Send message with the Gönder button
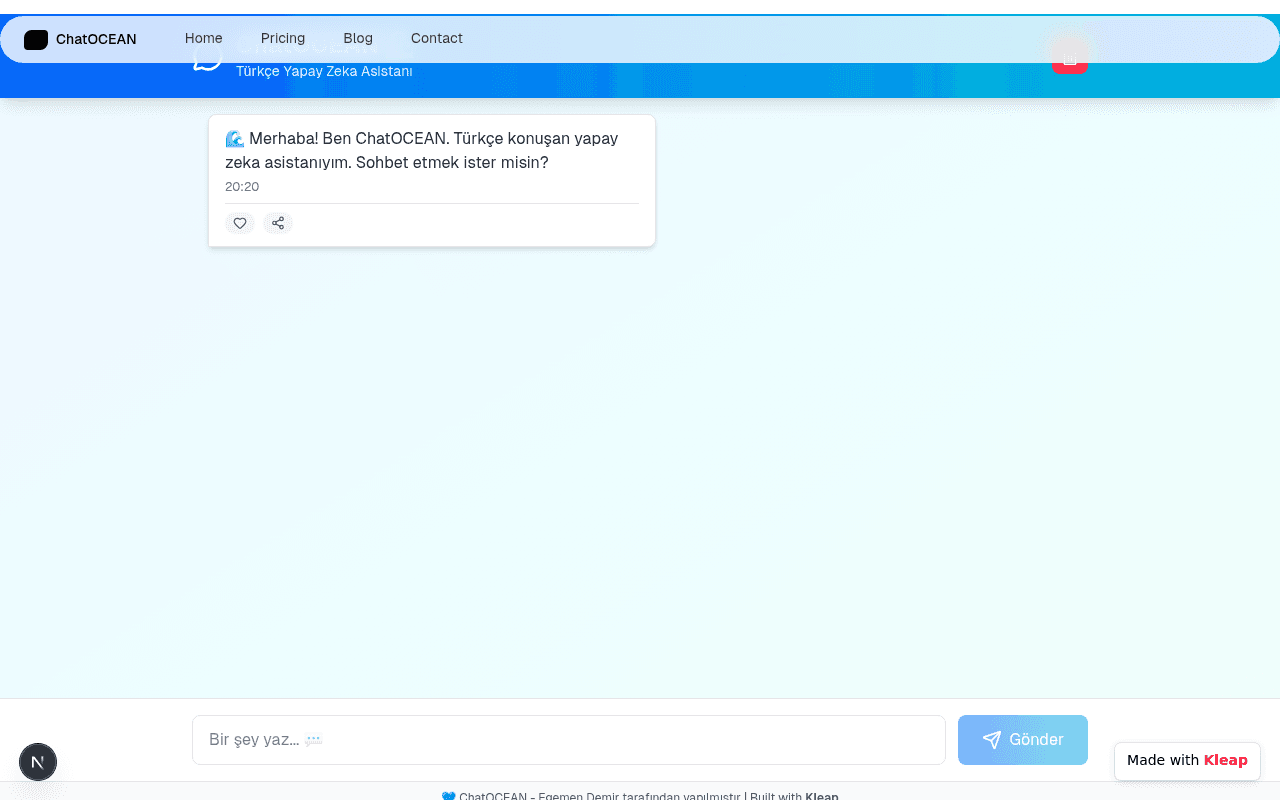Screen dimensions: 1280x800 click(1023, 740)
